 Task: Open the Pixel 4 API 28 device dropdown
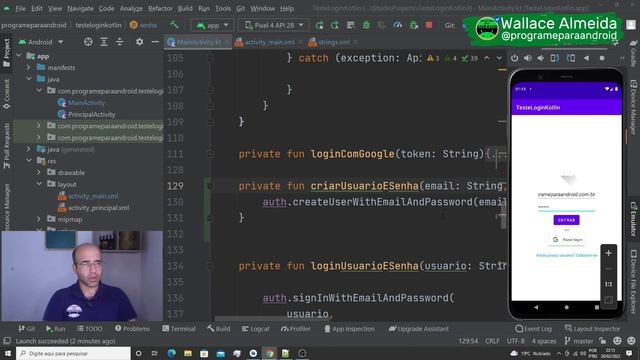coord(274,25)
